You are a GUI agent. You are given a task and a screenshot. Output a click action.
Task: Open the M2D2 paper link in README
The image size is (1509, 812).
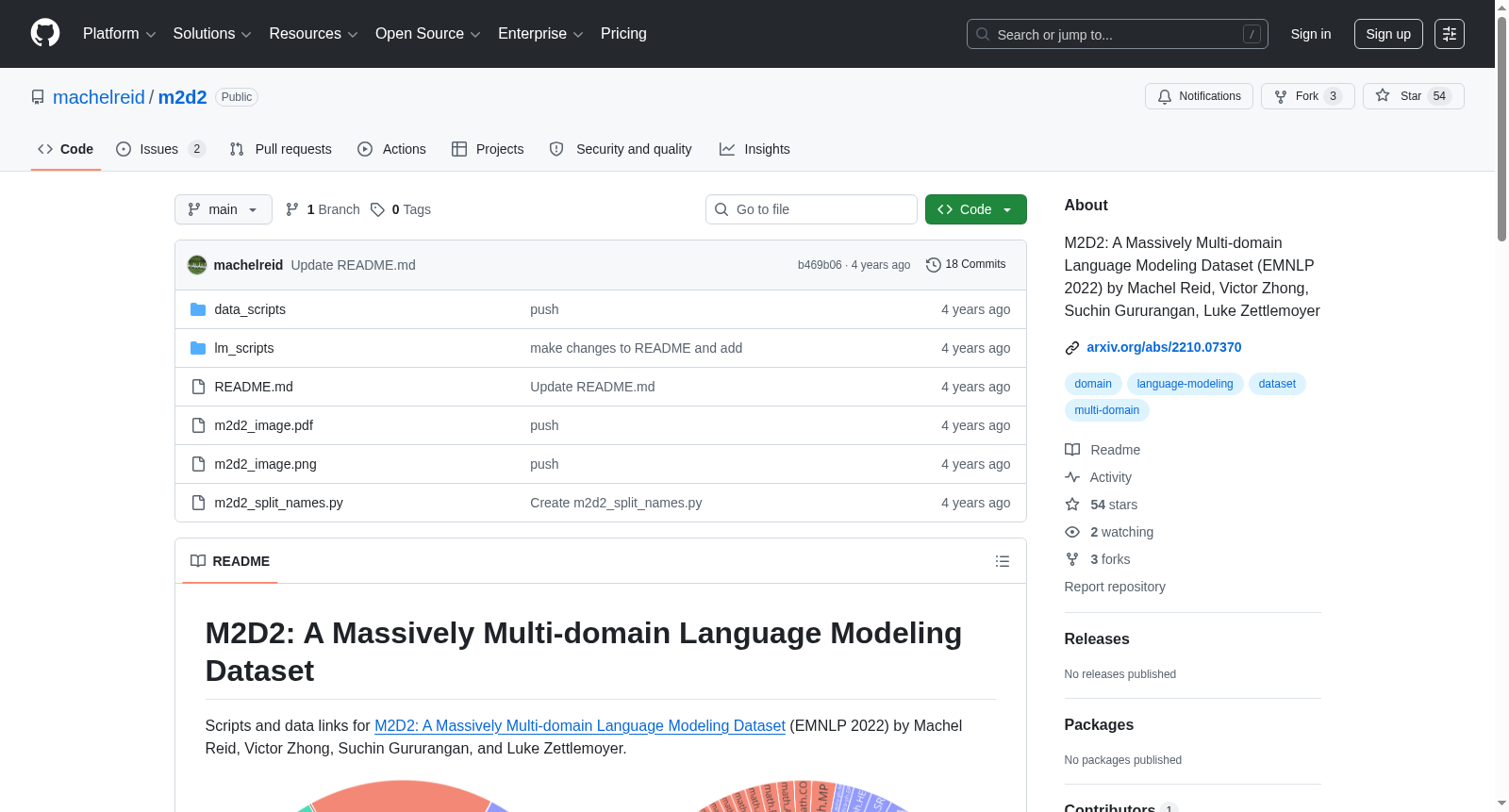(580, 726)
